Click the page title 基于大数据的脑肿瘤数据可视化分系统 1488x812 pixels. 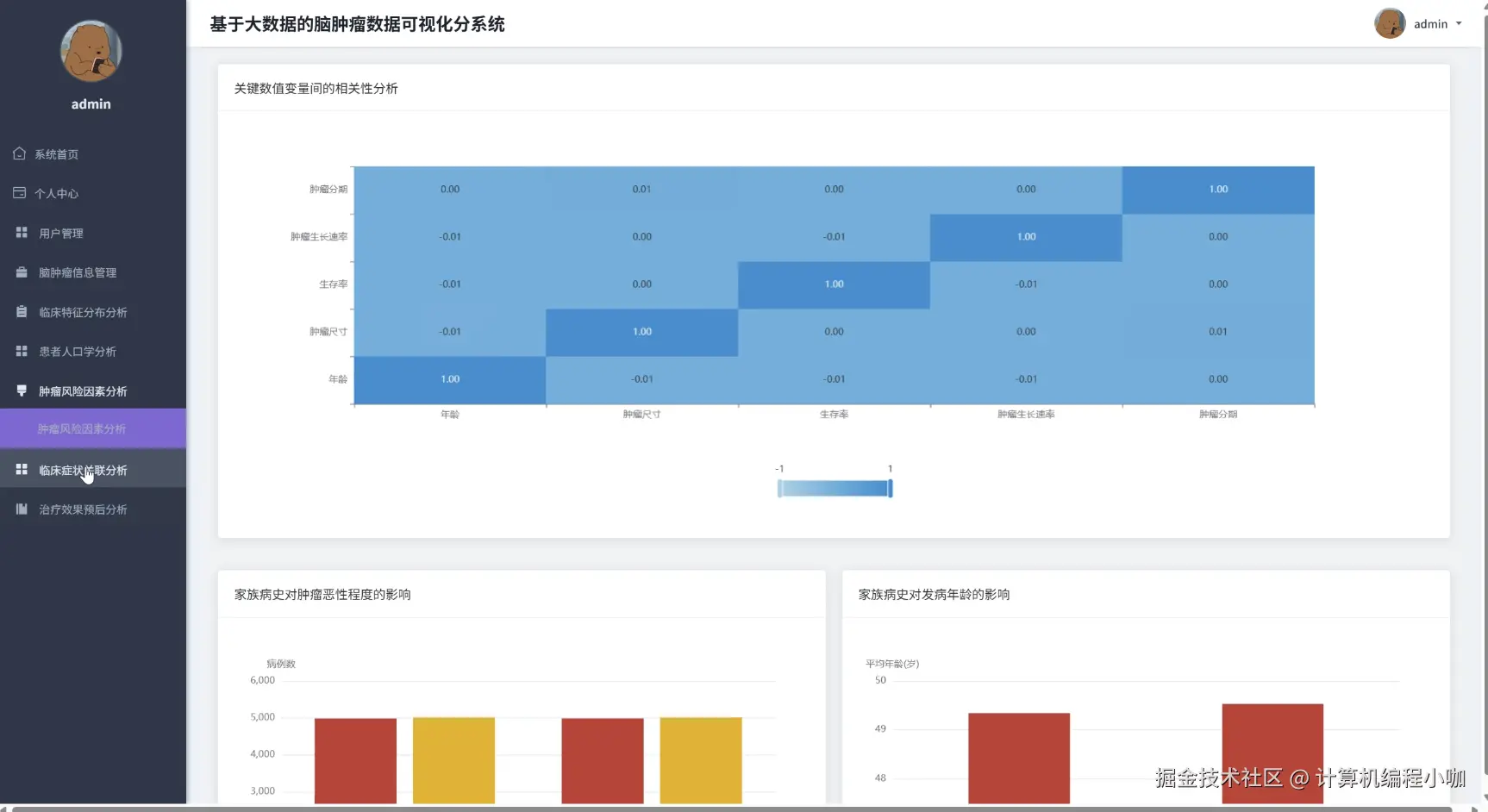pos(358,24)
